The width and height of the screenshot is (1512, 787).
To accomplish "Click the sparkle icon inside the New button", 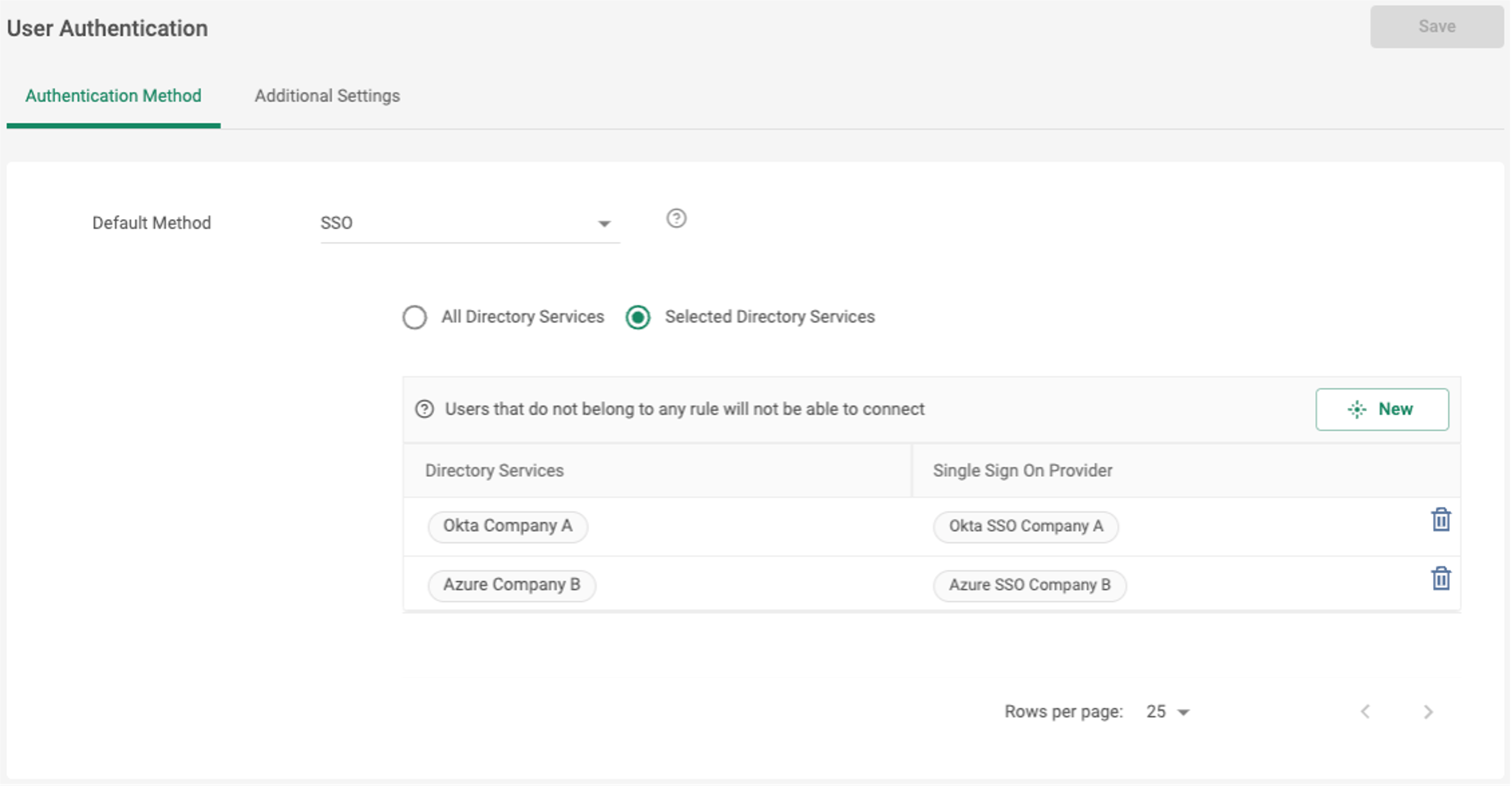I will [1357, 410].
